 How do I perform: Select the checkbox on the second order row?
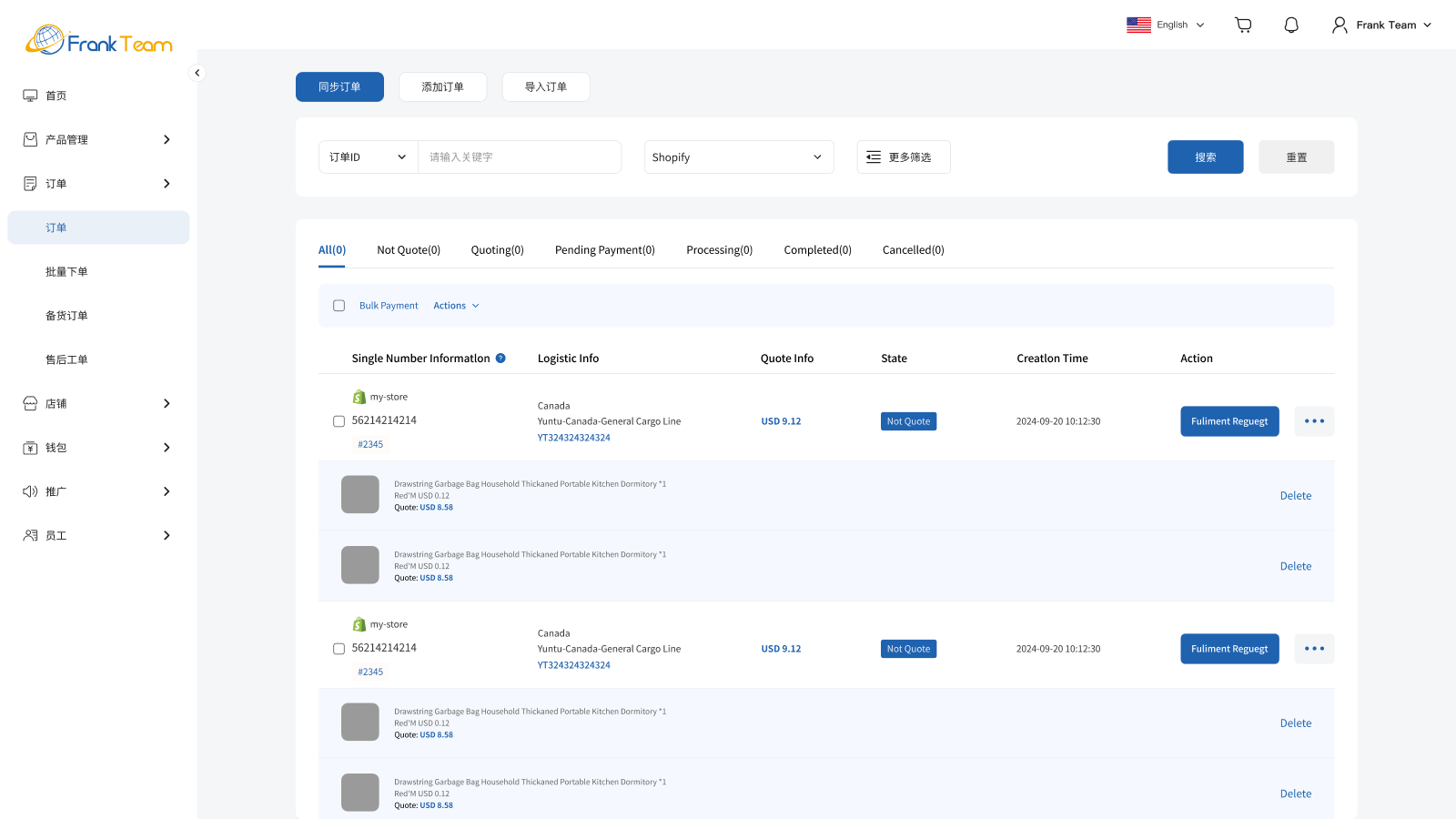[x=339, y=648]
